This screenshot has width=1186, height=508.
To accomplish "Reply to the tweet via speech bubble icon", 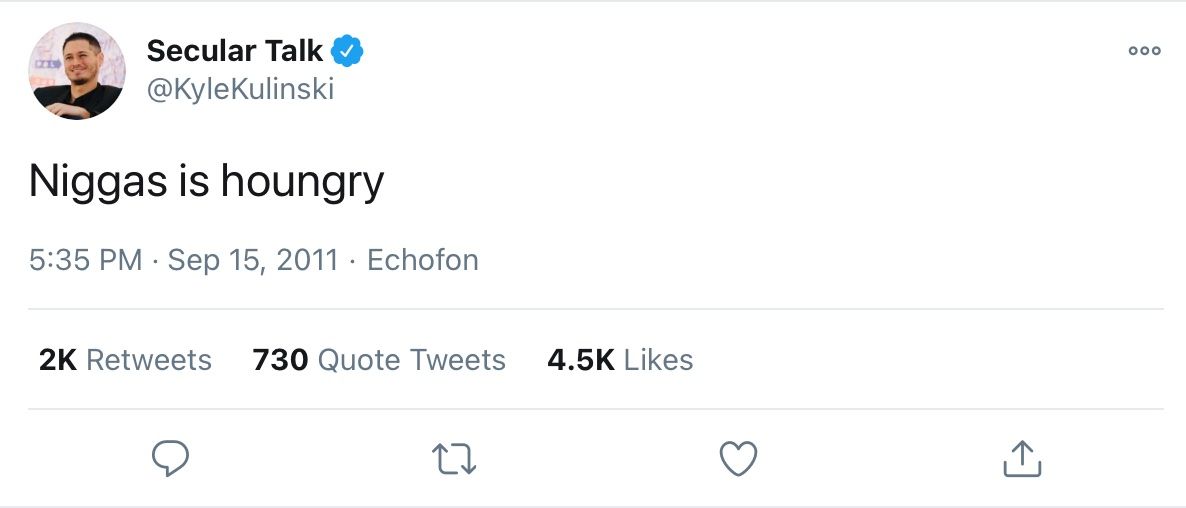I will (x=170, y=459).
